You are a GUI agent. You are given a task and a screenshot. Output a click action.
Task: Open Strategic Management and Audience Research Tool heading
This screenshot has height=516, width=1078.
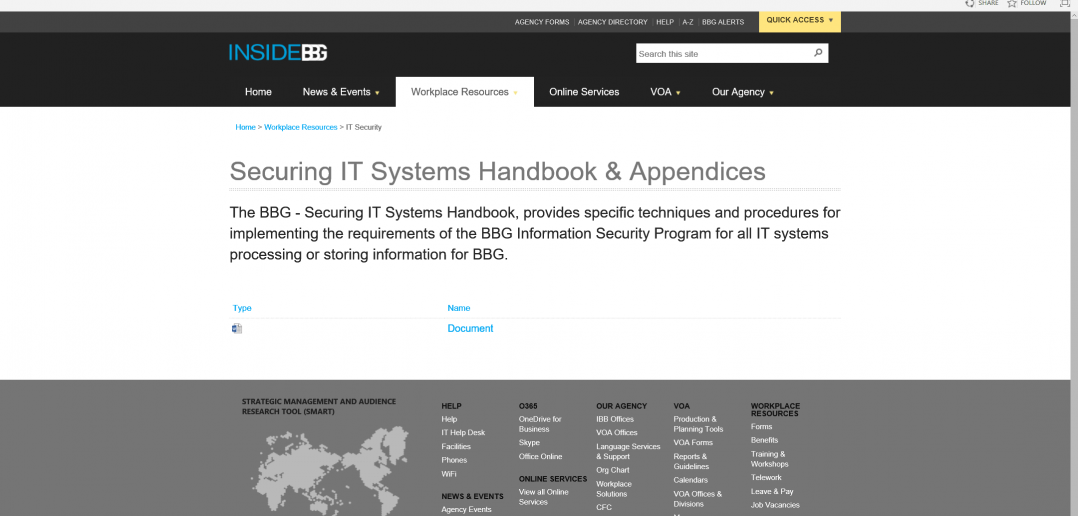[x=318, y=406]
